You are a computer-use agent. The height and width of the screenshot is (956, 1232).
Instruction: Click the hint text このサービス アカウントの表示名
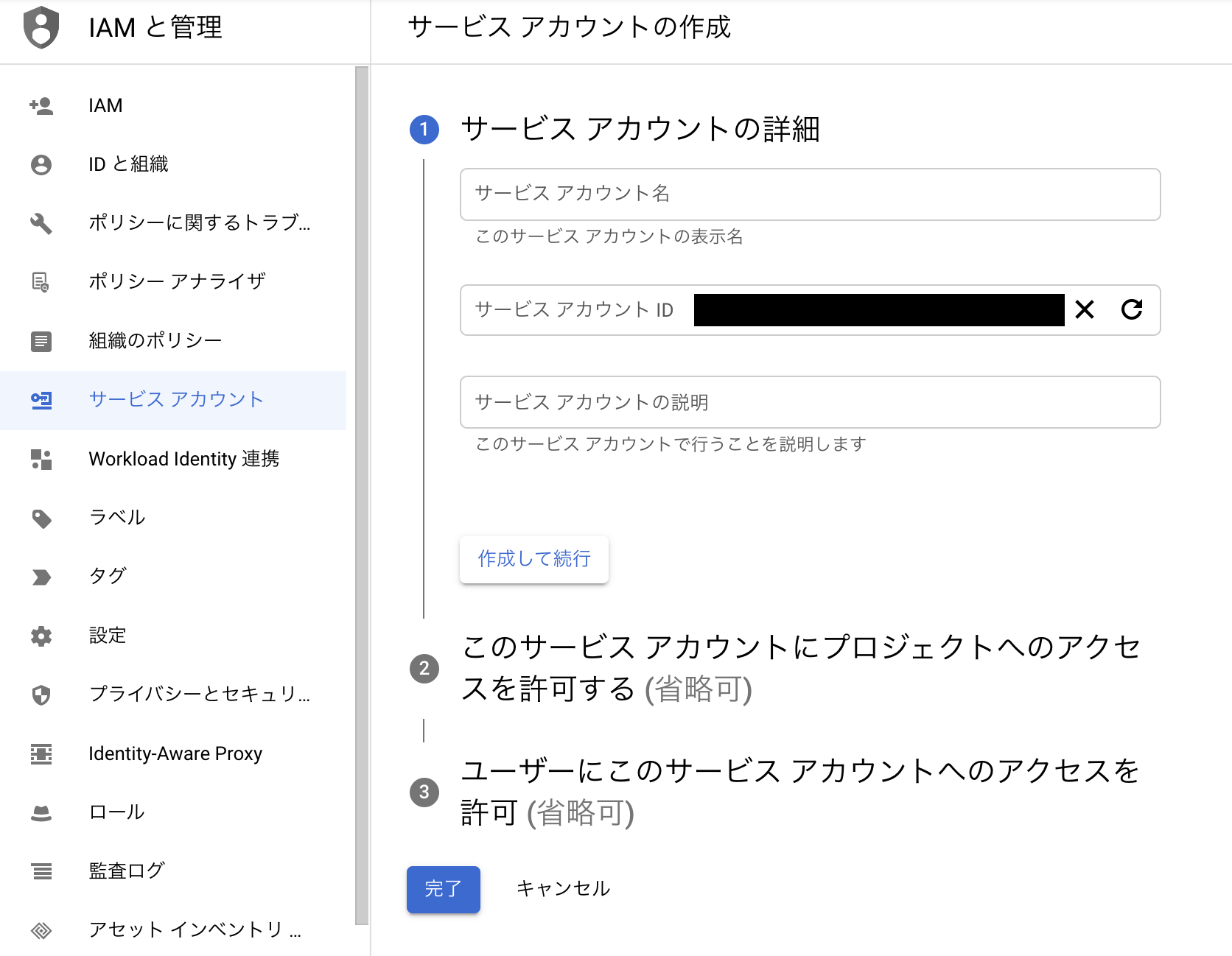[609, 236]
